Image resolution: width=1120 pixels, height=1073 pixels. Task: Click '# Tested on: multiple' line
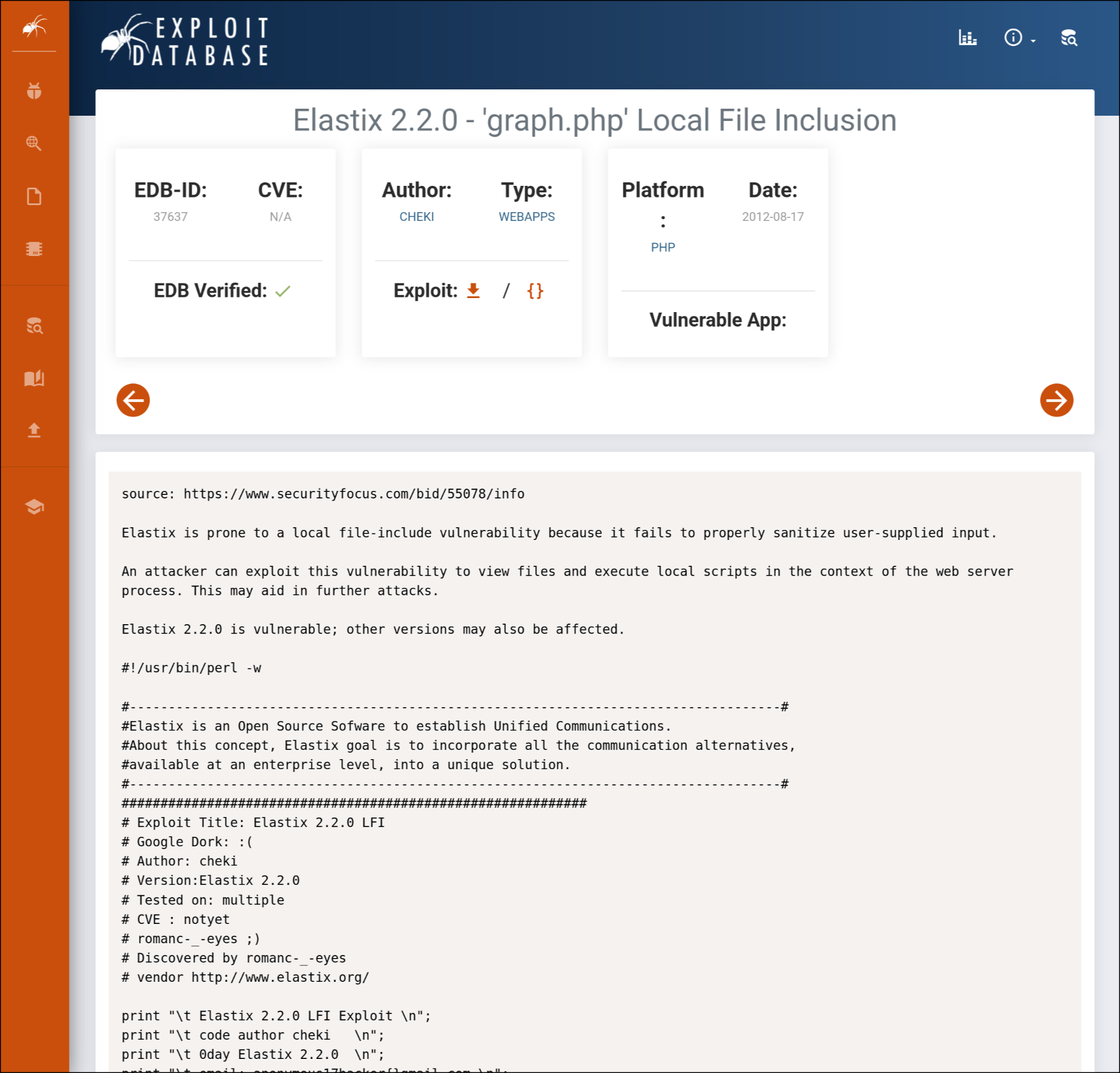coord(203,901)
